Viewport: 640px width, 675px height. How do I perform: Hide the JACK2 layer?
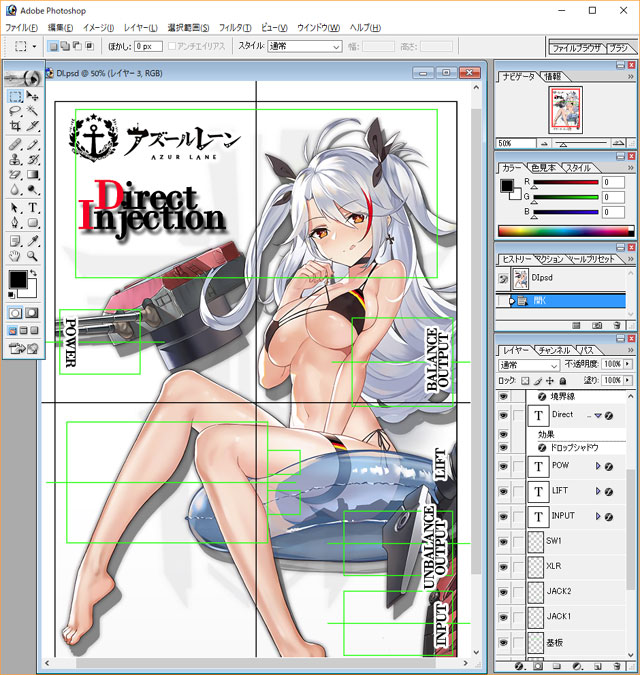pyautogui.click(x=503, y=592)
